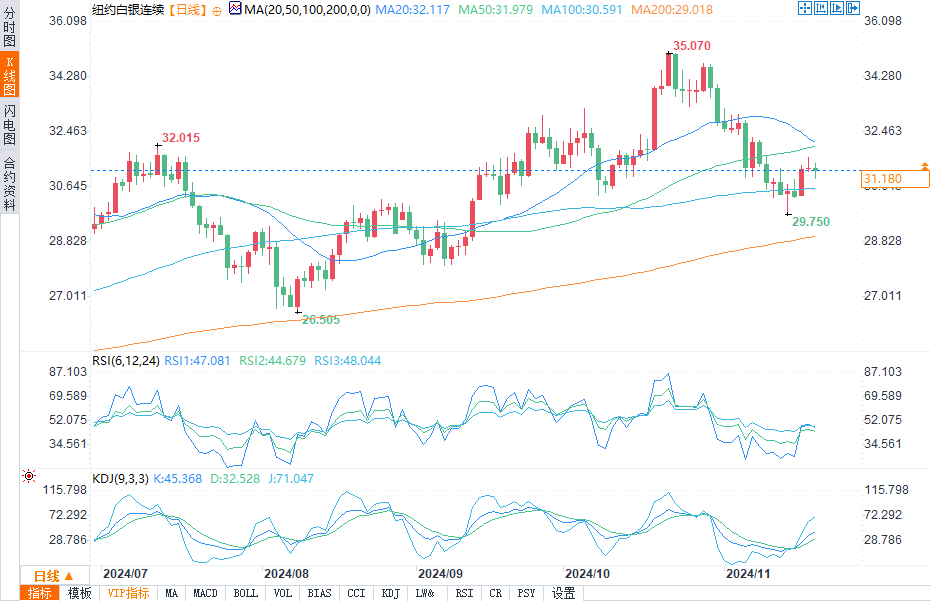Click the 2024/11 timeline marker
The width and height of the screenshot is (931, 601).
click(748, 574)
